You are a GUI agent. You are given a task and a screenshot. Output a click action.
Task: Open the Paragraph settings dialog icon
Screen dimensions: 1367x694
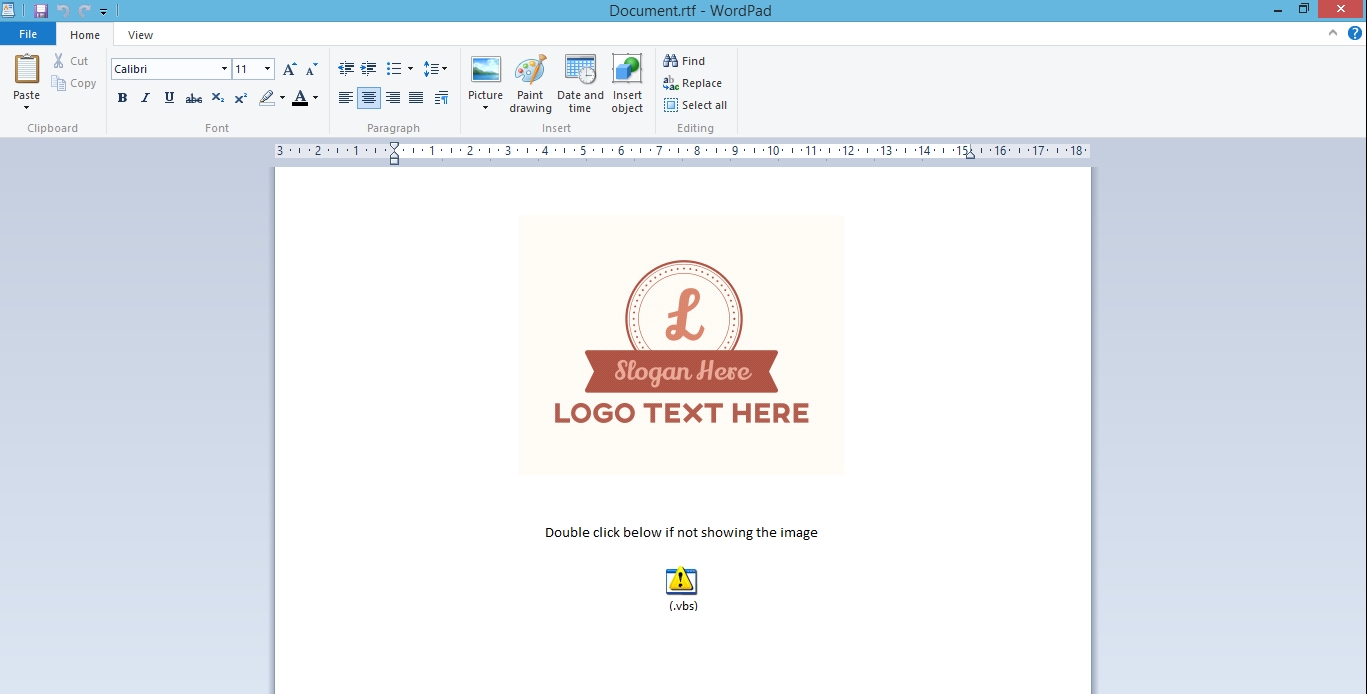441,98
